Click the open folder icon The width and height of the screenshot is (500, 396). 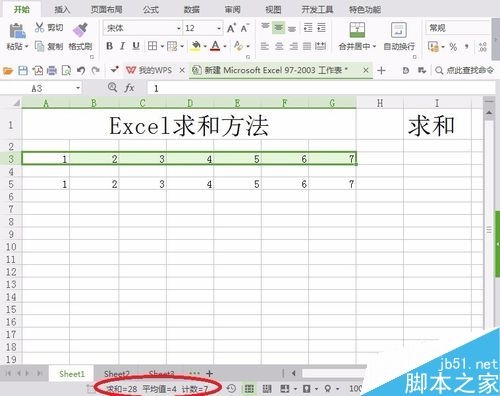(x=8, y=71)
